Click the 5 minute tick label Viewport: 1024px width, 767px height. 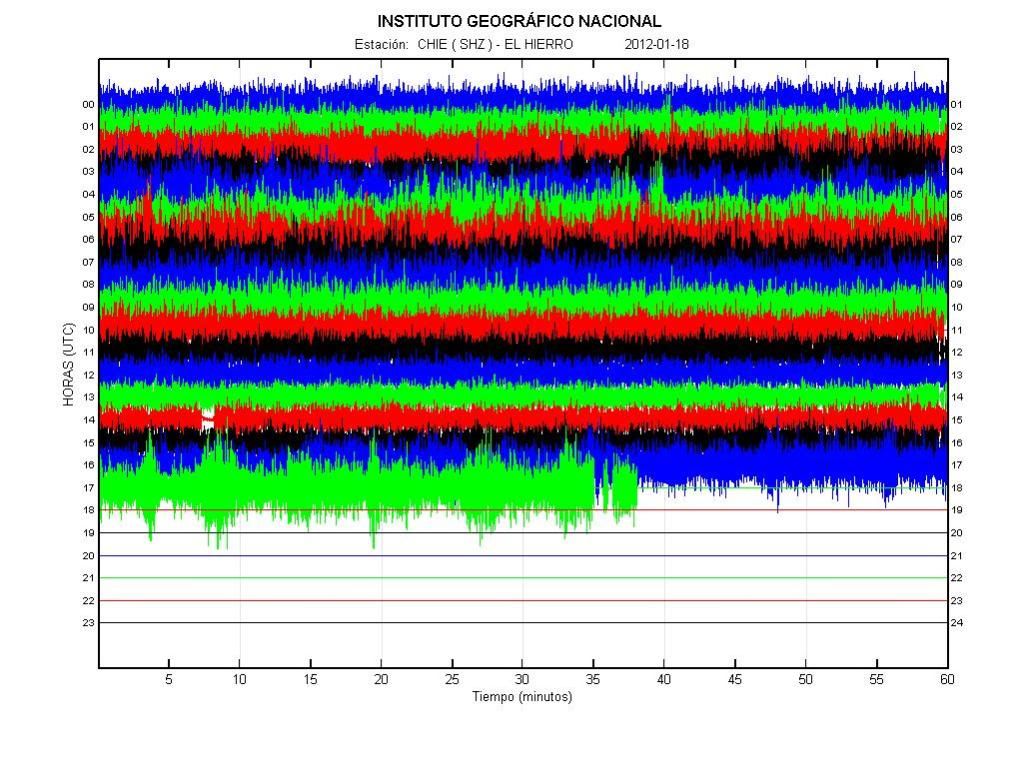pos(169,680)
